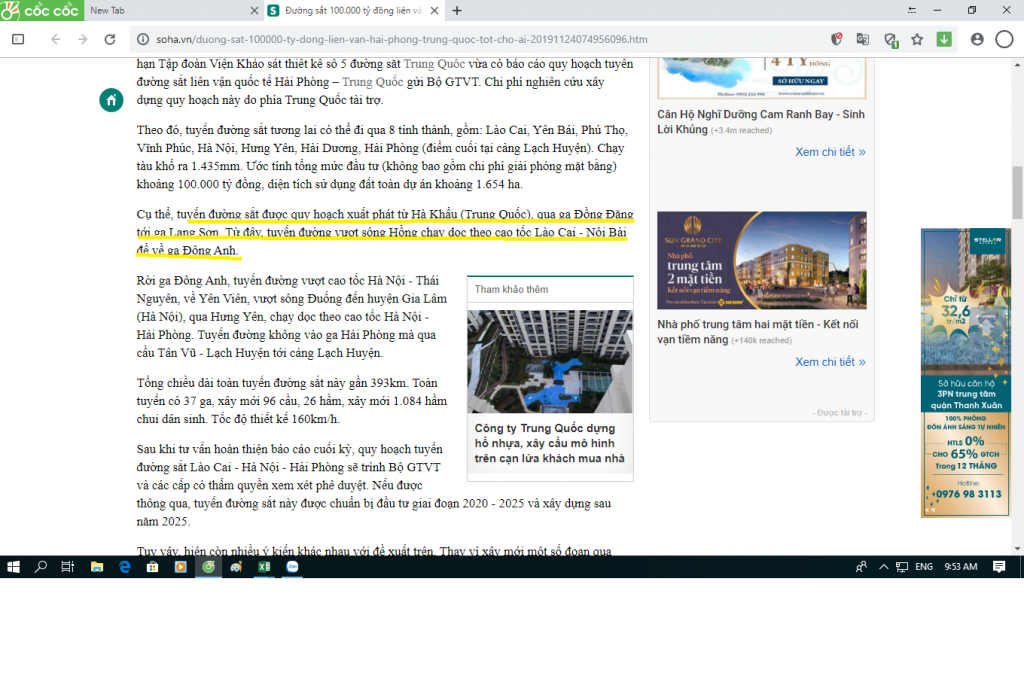Click Xem chi tiết under Nhà phố ad

point(830,362)
